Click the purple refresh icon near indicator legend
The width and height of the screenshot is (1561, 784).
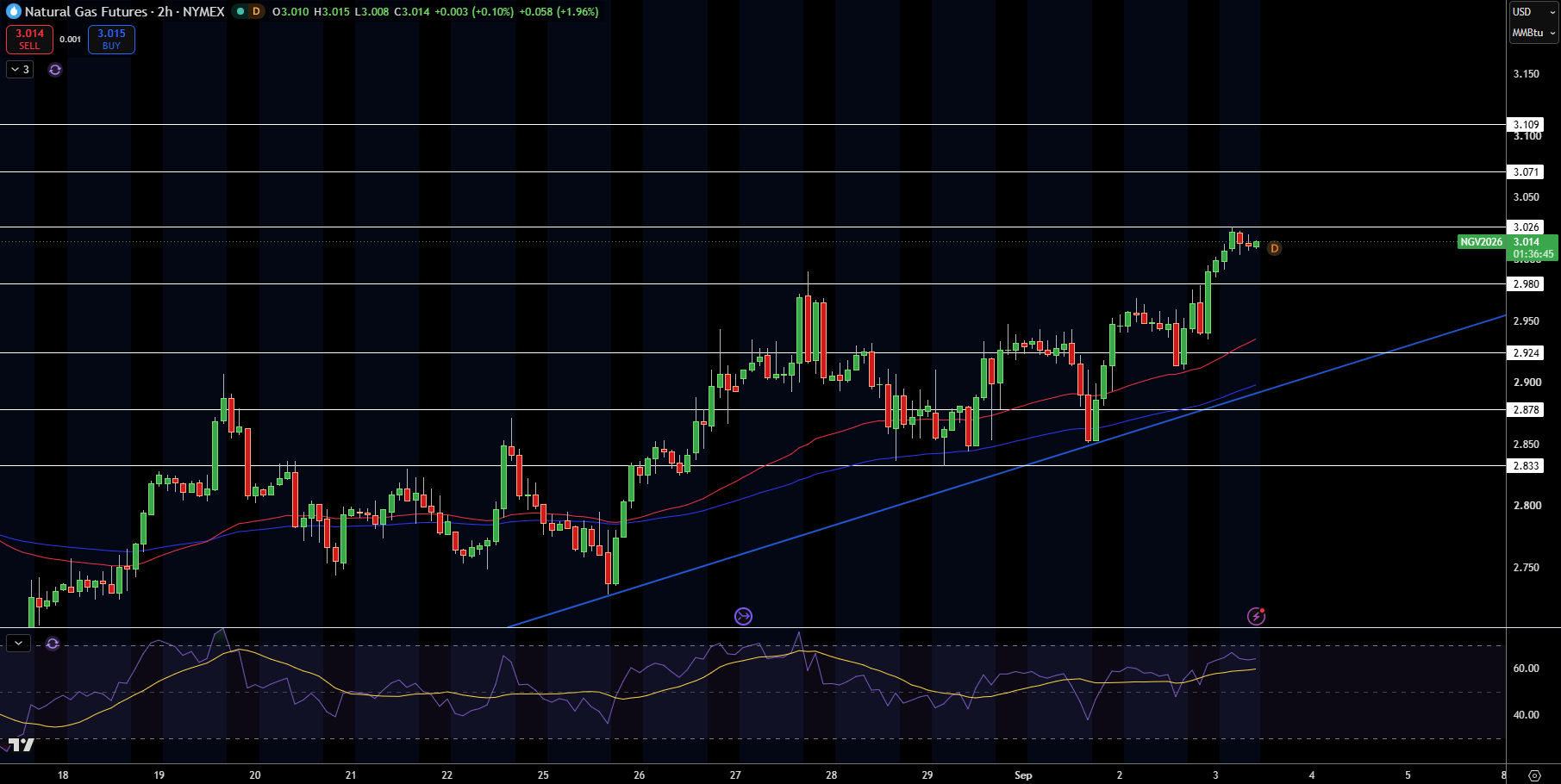tap(55, 70)
